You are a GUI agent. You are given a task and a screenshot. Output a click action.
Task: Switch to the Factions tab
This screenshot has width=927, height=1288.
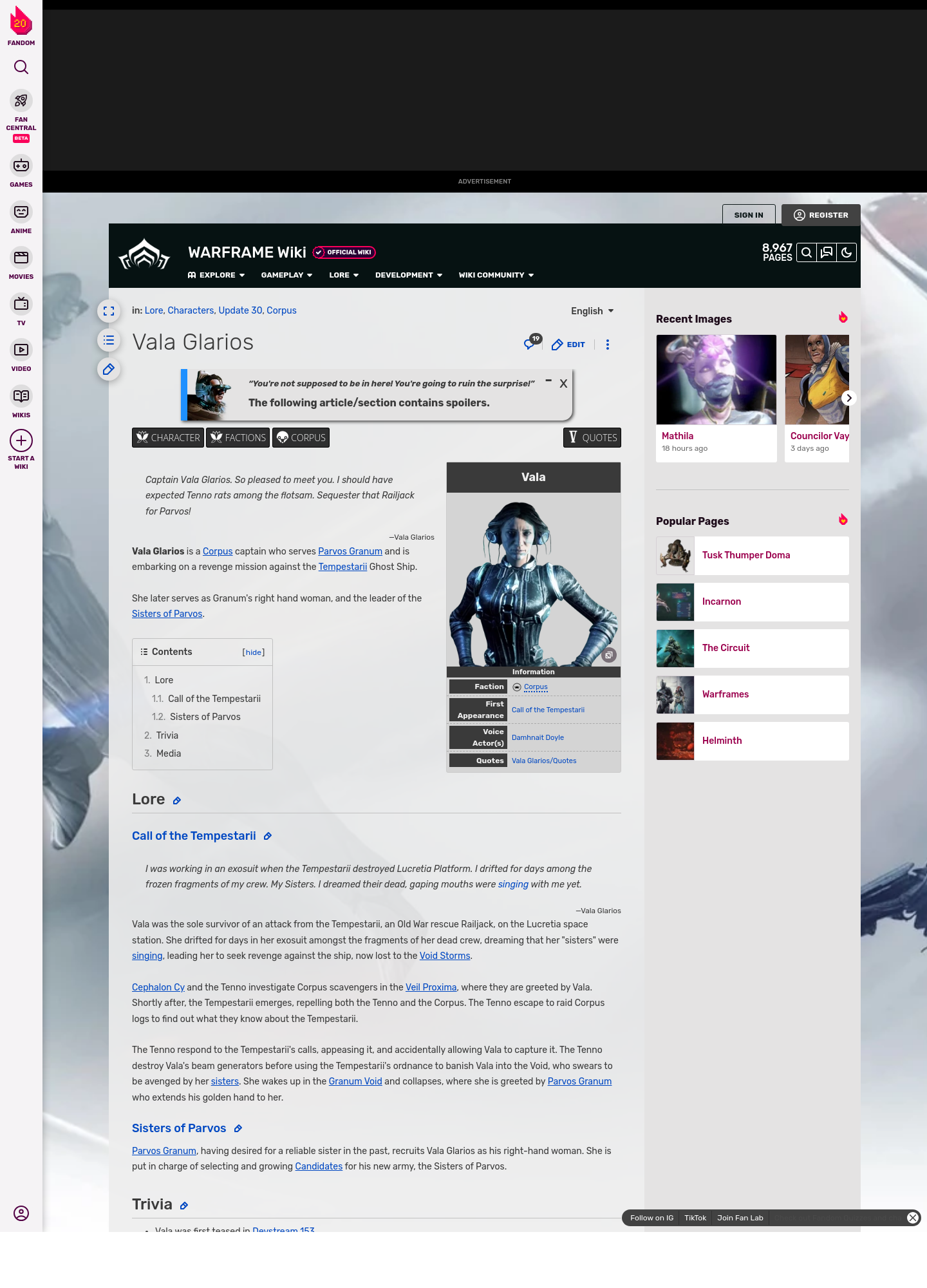238,437
